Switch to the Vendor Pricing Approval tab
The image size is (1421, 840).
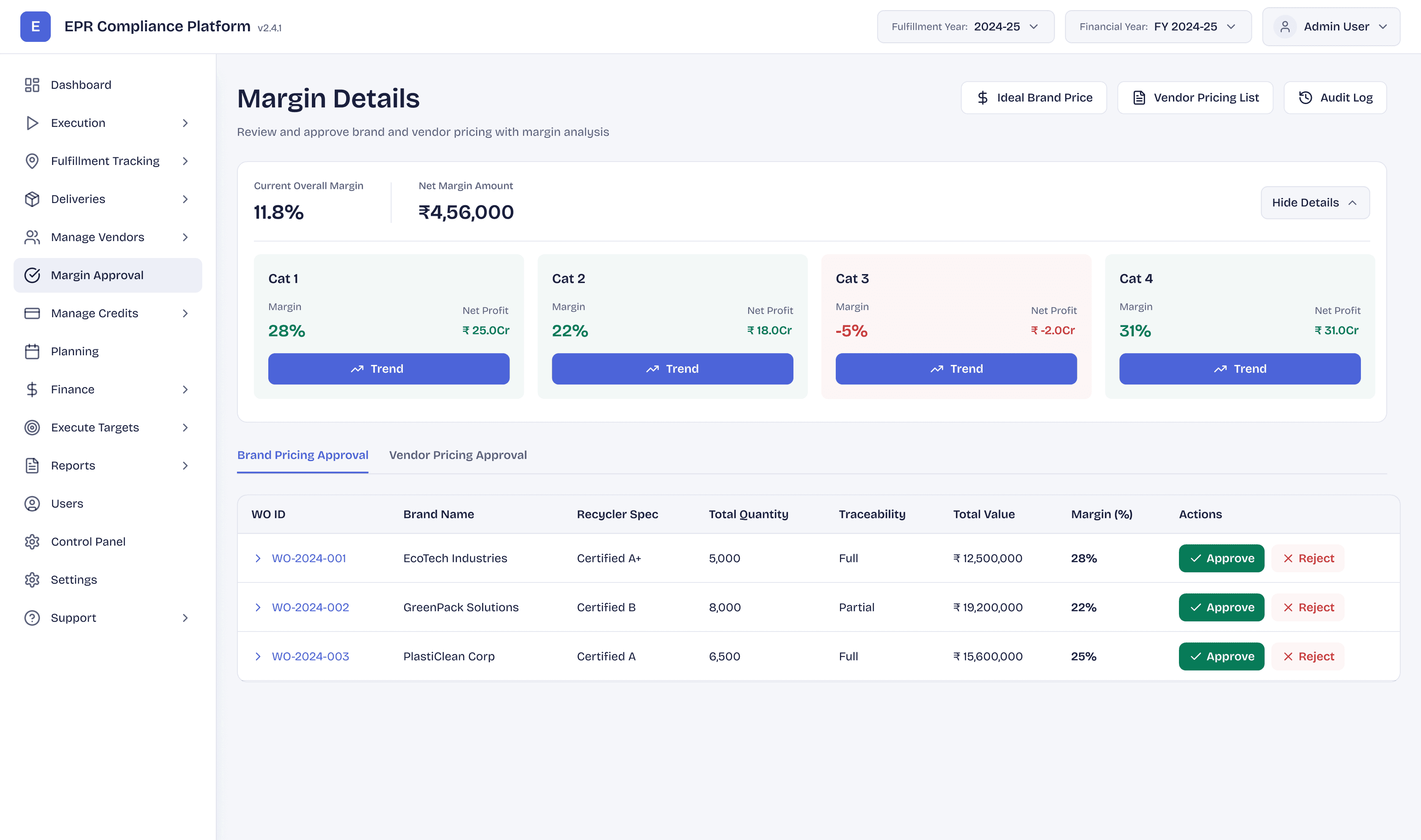(x=457, y=455)
